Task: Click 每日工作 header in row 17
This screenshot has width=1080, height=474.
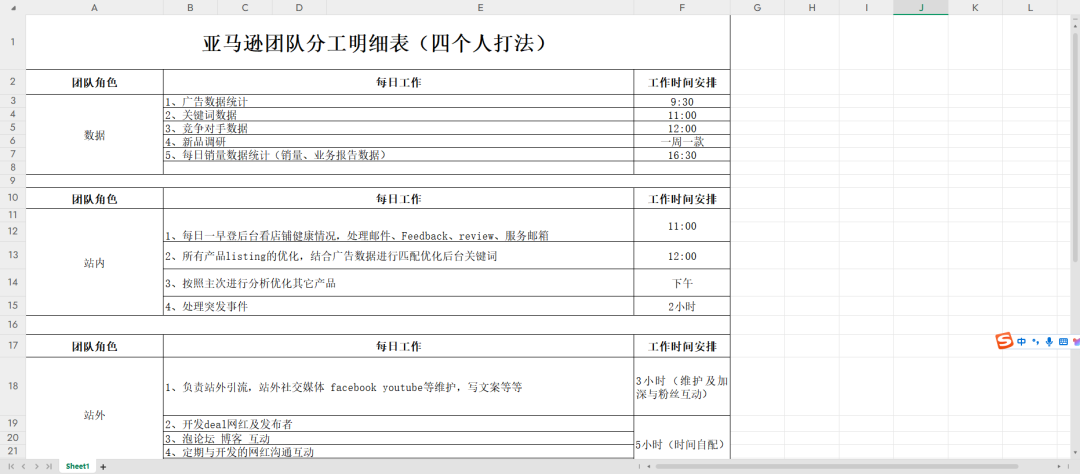Action: [399, 345]
